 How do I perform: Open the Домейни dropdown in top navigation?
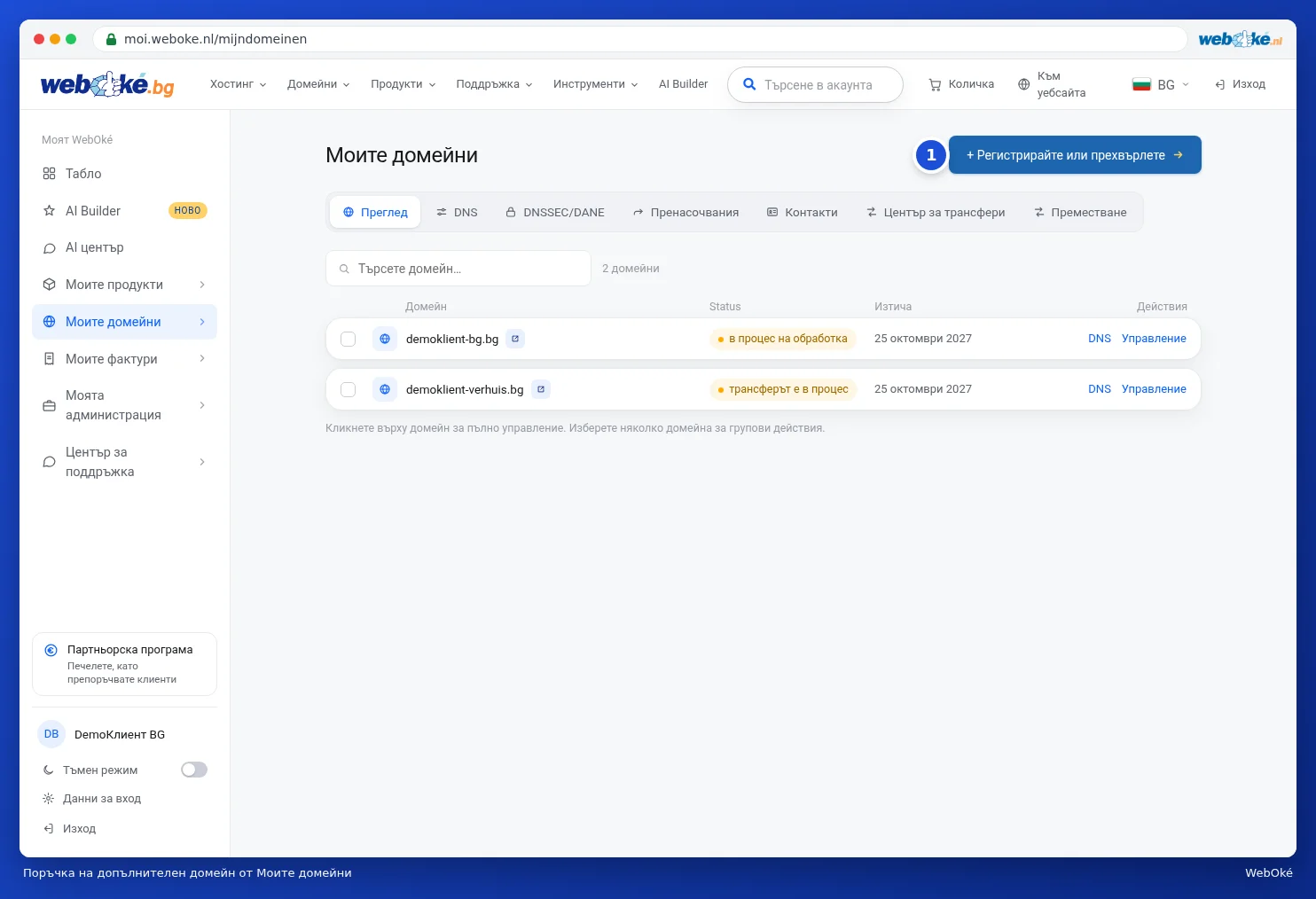pos(318,84)
